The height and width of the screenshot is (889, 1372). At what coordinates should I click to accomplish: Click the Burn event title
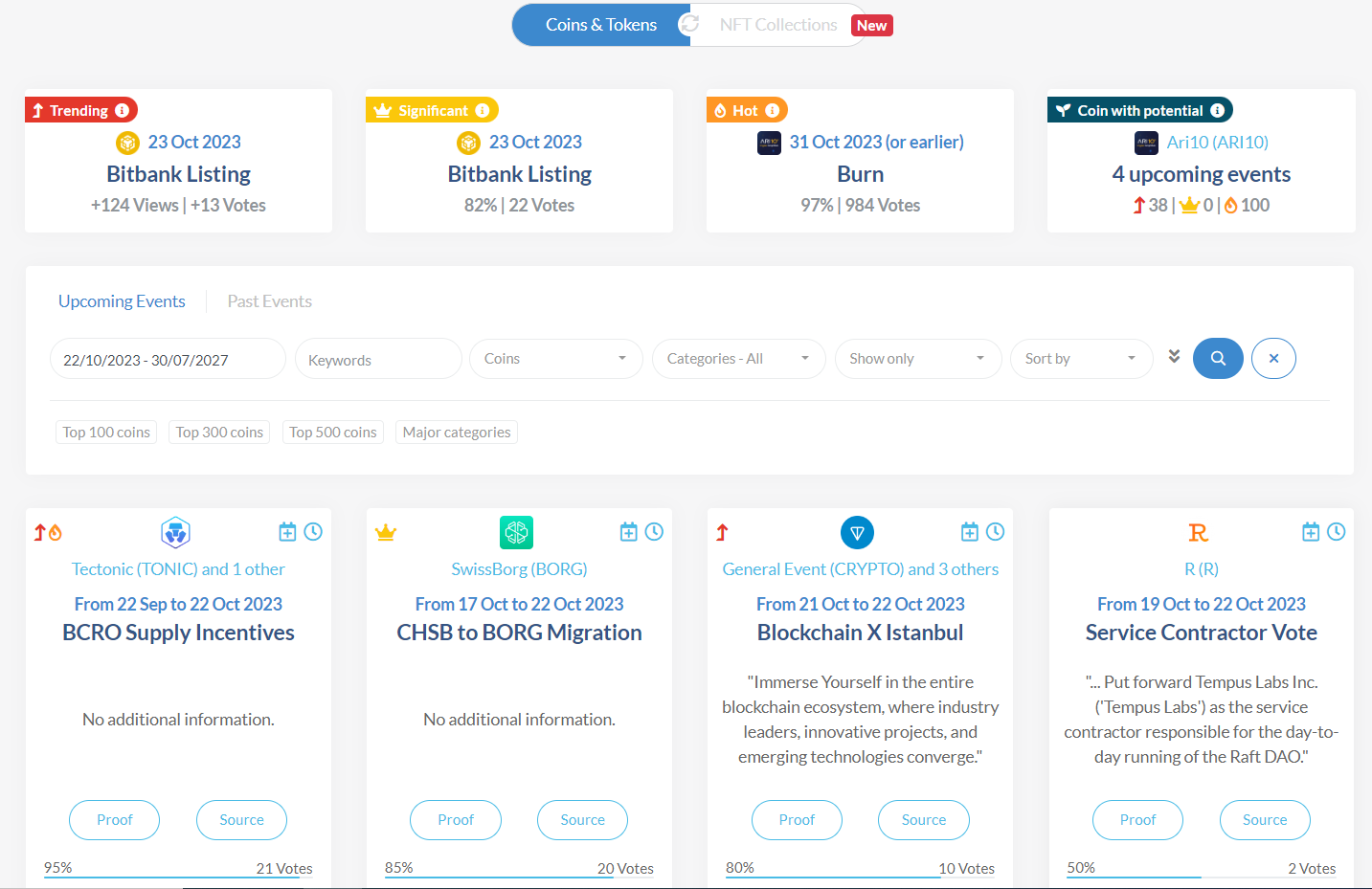pos(861,174)
